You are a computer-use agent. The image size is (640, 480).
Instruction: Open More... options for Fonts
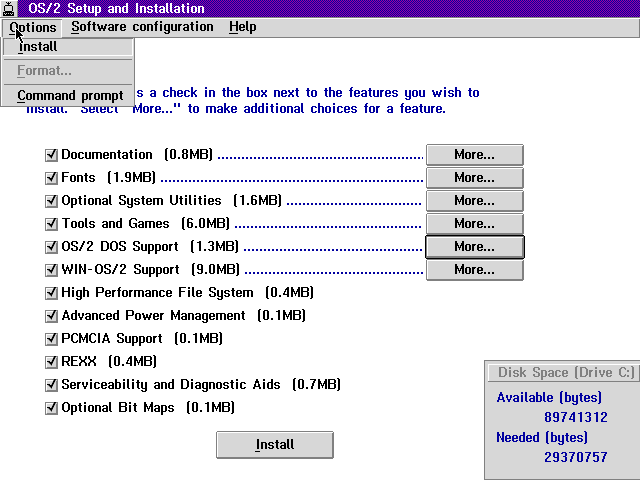tap(475, 178)
